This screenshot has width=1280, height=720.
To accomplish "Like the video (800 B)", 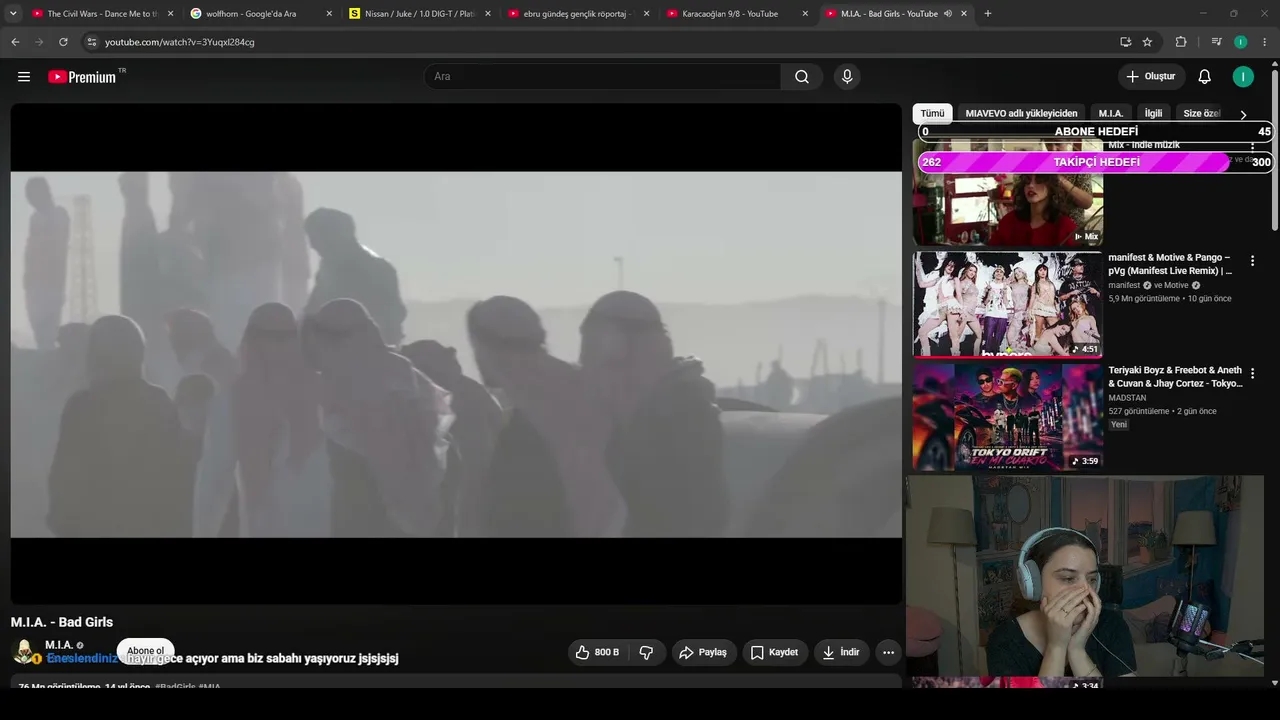I will tap(597, 652).
